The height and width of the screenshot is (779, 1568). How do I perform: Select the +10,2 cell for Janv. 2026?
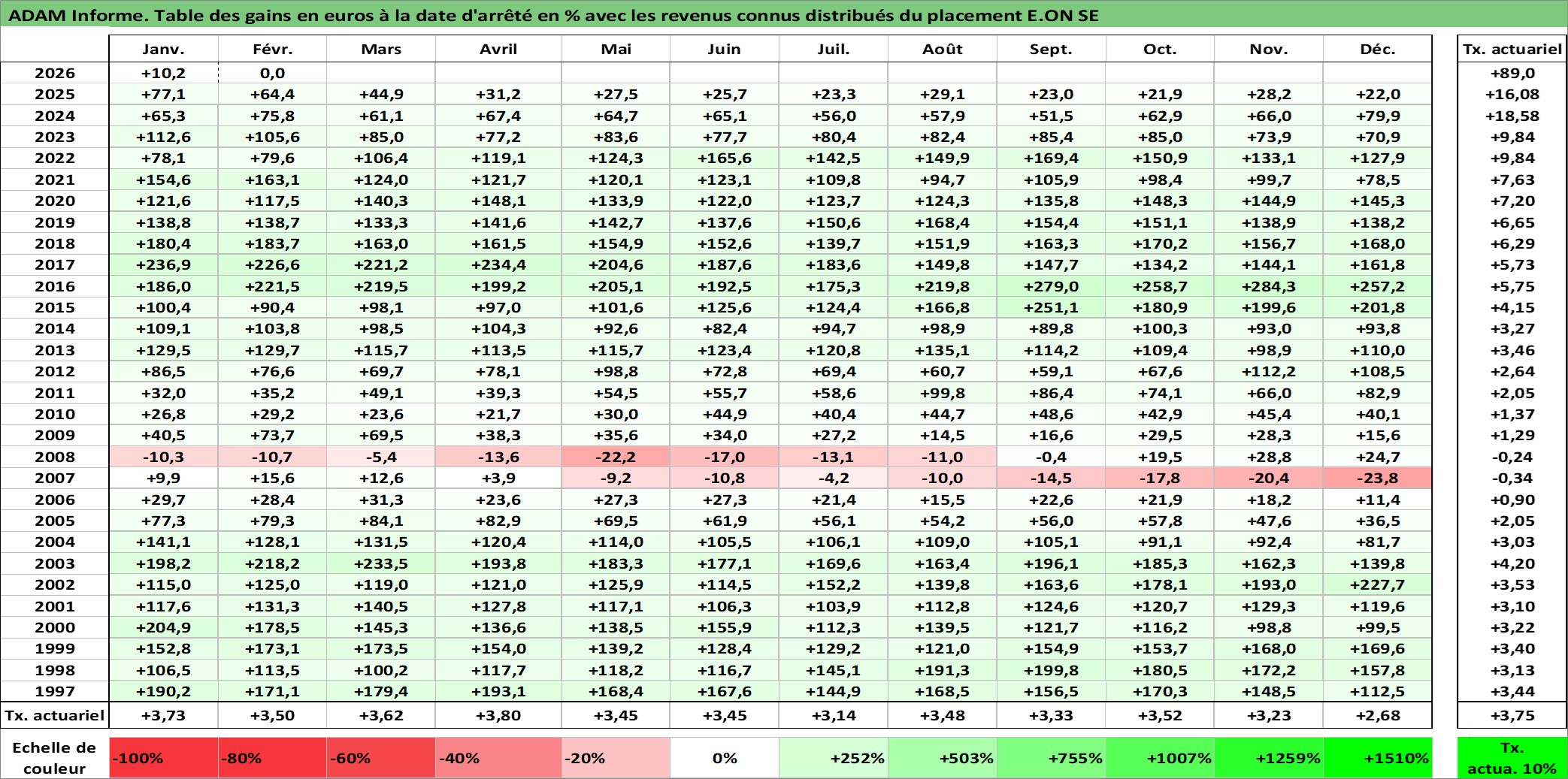[x=164, y=73]
